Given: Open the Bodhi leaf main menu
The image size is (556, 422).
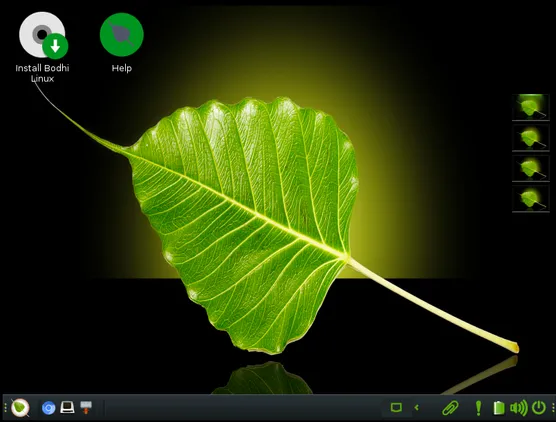Looking at the screenshot, I should point(20,407).
